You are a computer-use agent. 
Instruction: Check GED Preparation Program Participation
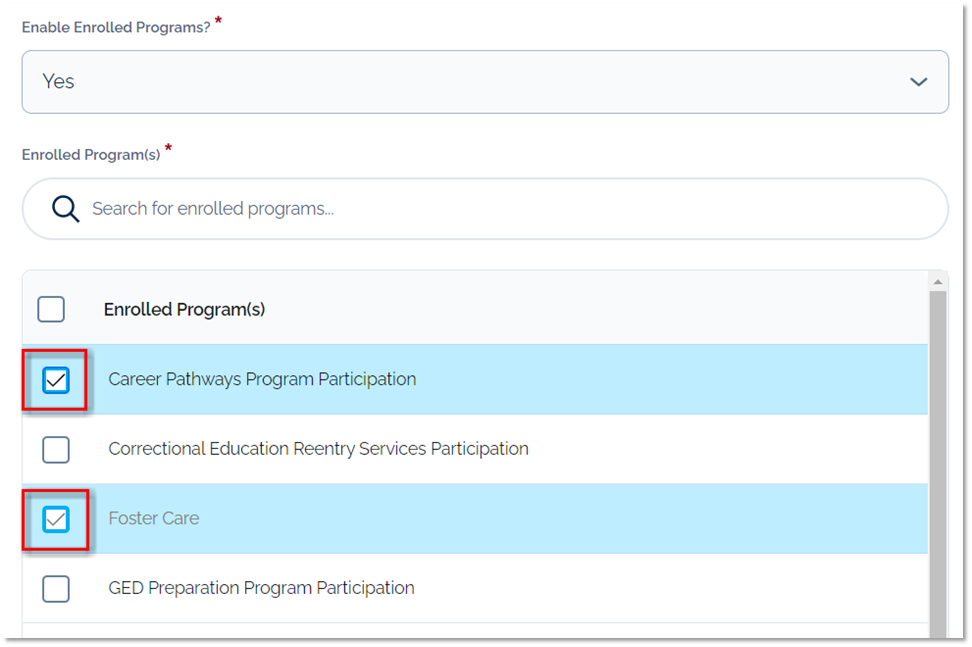pos(55,588)
